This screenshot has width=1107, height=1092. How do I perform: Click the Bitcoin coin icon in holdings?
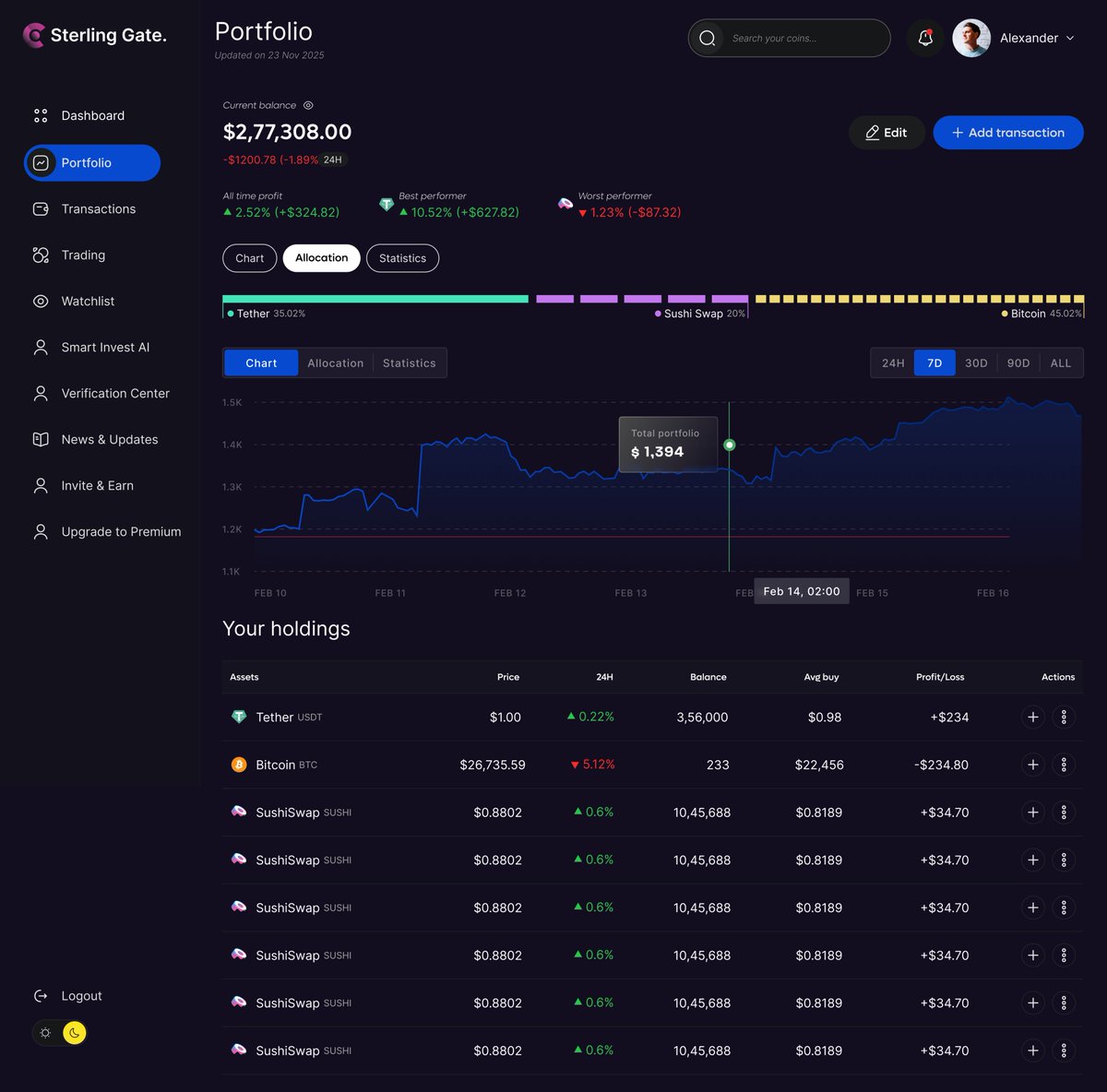[x=239, y=765]
